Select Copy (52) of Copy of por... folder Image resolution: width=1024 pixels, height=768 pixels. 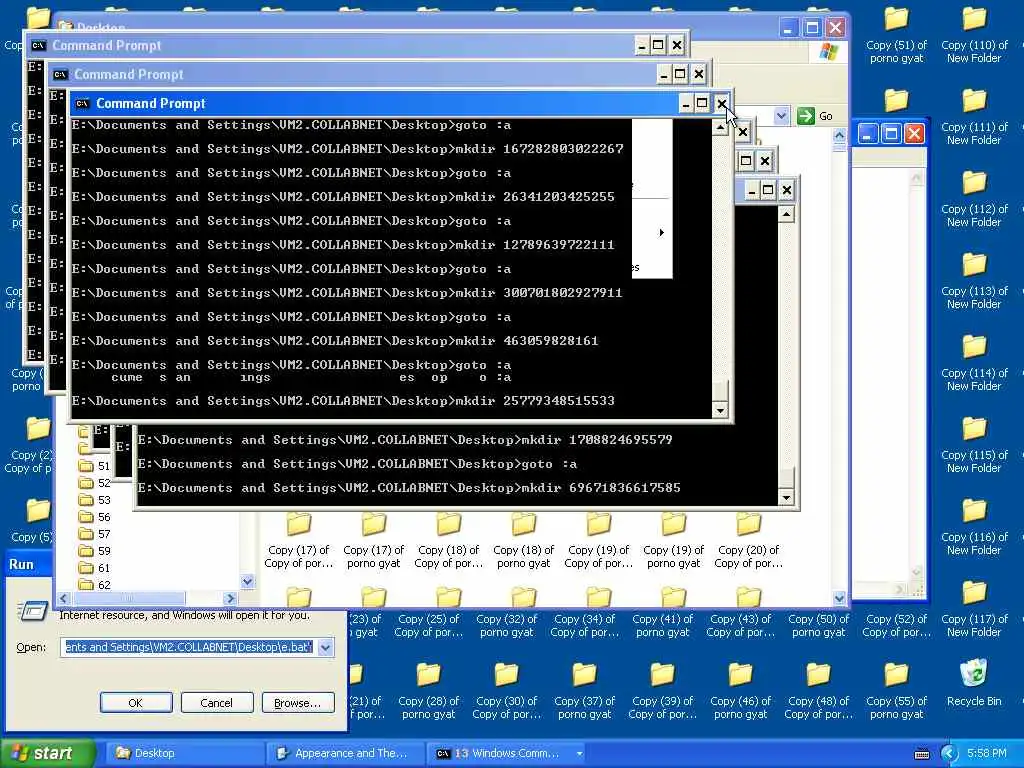tap(896, 625)
